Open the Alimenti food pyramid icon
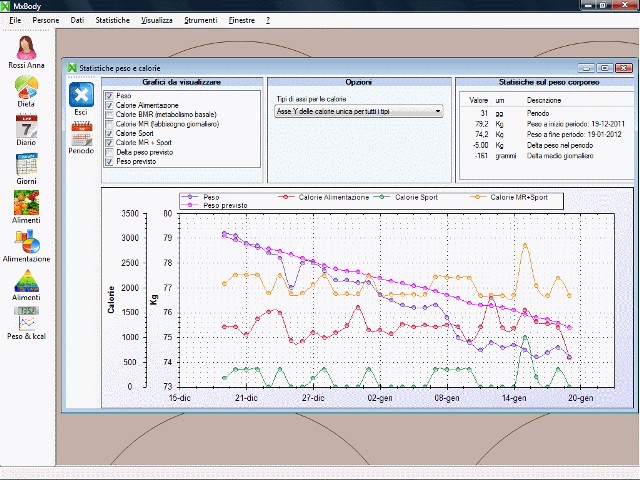640x480 pixels. click(x=26, y=281)
